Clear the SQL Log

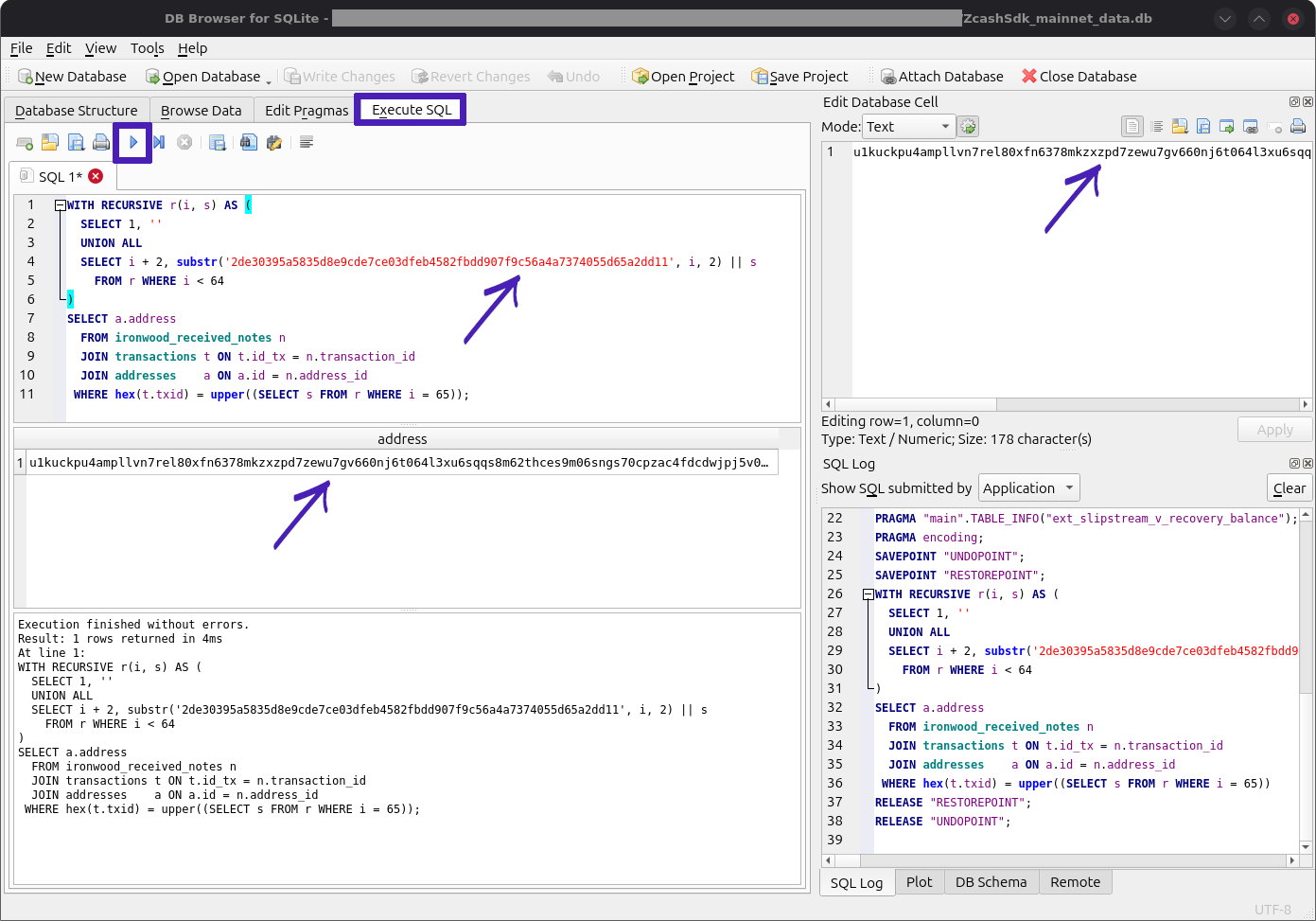point(1289,488)
